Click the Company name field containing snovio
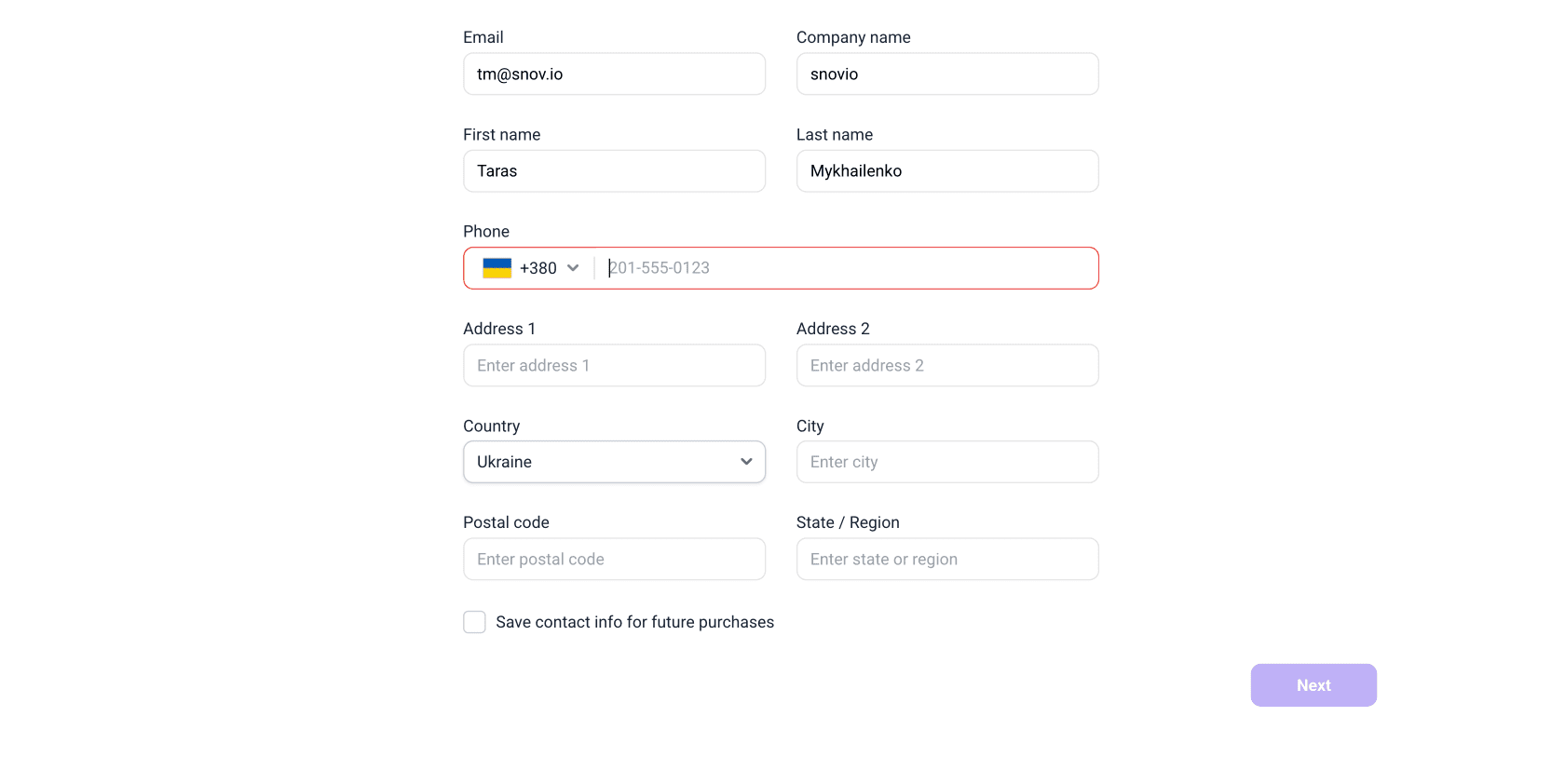The image size is (1565, 784). tap(947, 74)
